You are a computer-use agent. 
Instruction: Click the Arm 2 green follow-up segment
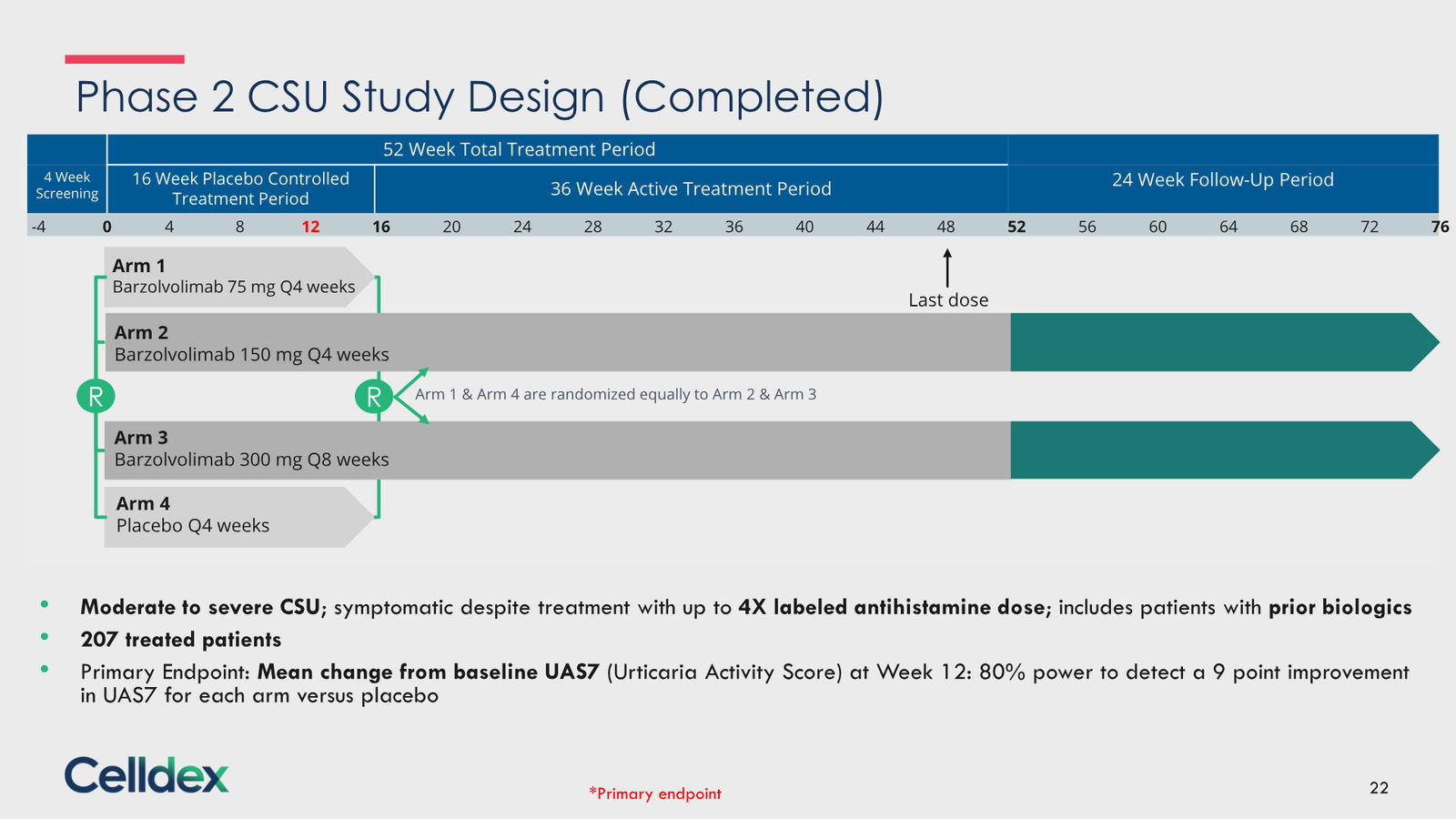coord(1225,342)
